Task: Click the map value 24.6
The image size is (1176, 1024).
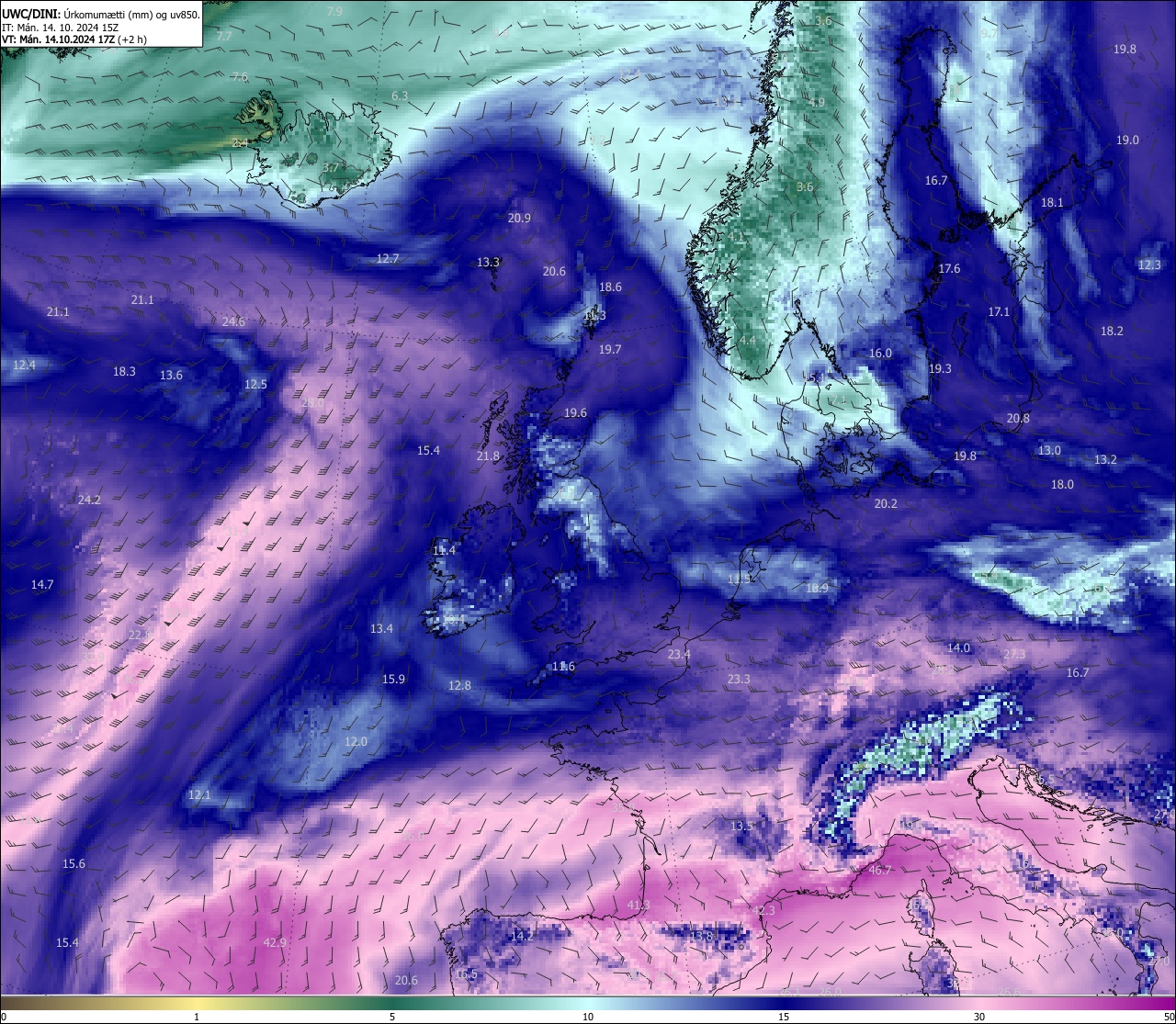Action: coord(233,321)
